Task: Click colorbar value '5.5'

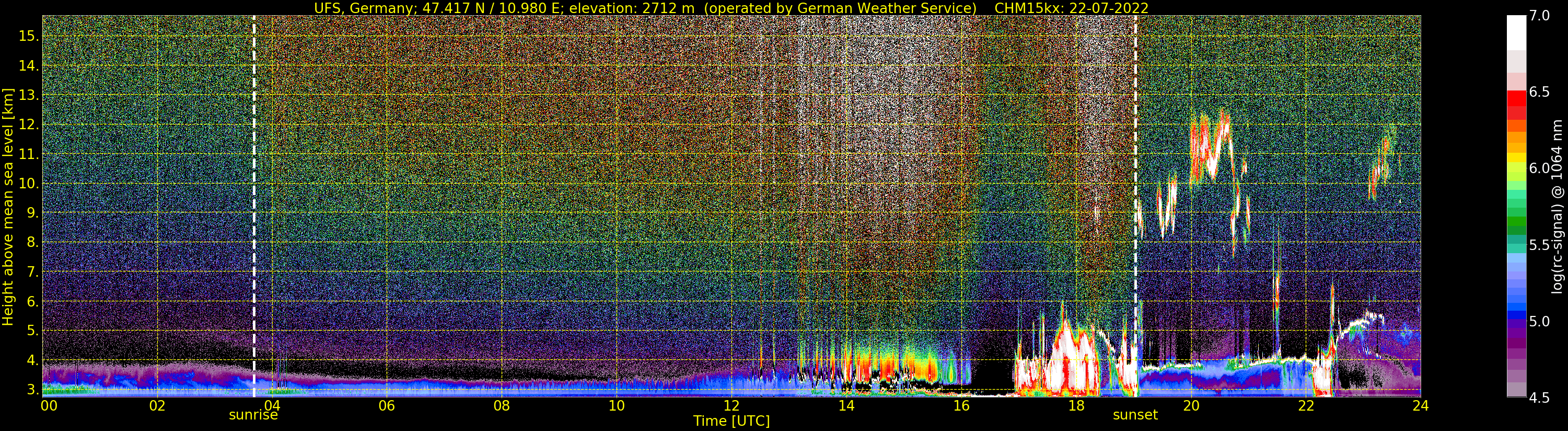Action: pos(1539,245)
